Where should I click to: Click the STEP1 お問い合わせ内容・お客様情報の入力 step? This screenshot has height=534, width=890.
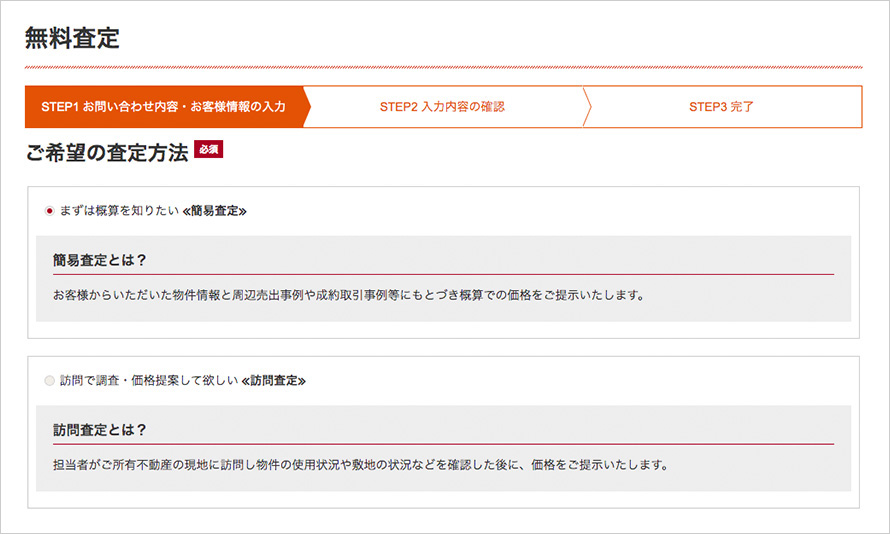pos(163,107)
